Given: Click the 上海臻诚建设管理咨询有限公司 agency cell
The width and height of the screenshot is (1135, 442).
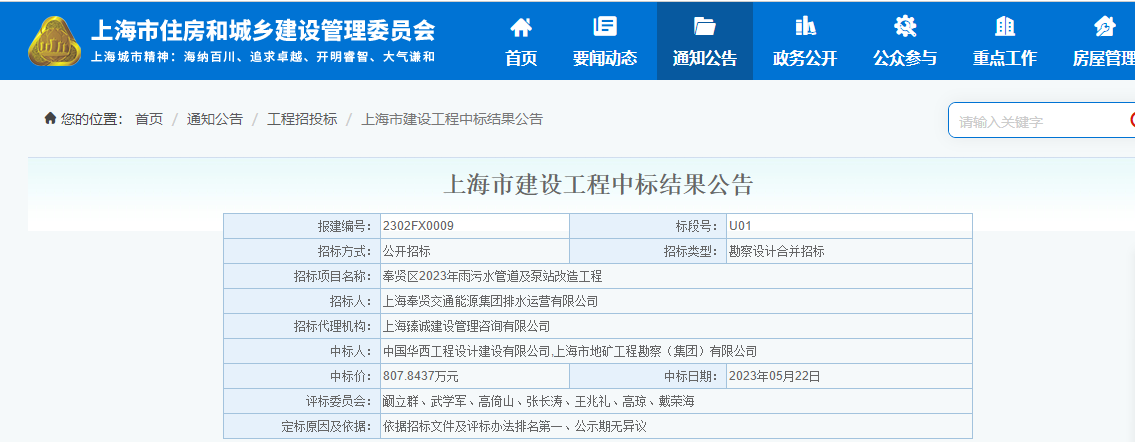Looking at the screenshot, I should click(467, 326).
